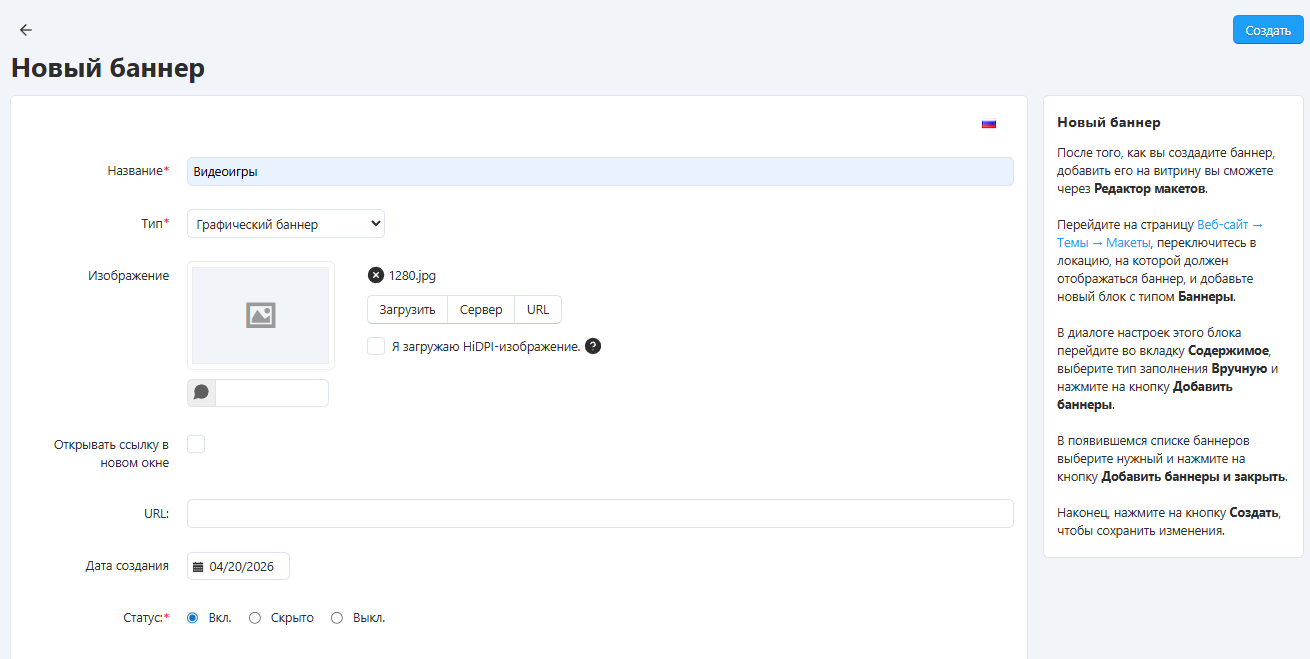Click the calendar icon in date field
Image resolution: width=1310 pixels, height=659 pixels.
click(198, 567)
